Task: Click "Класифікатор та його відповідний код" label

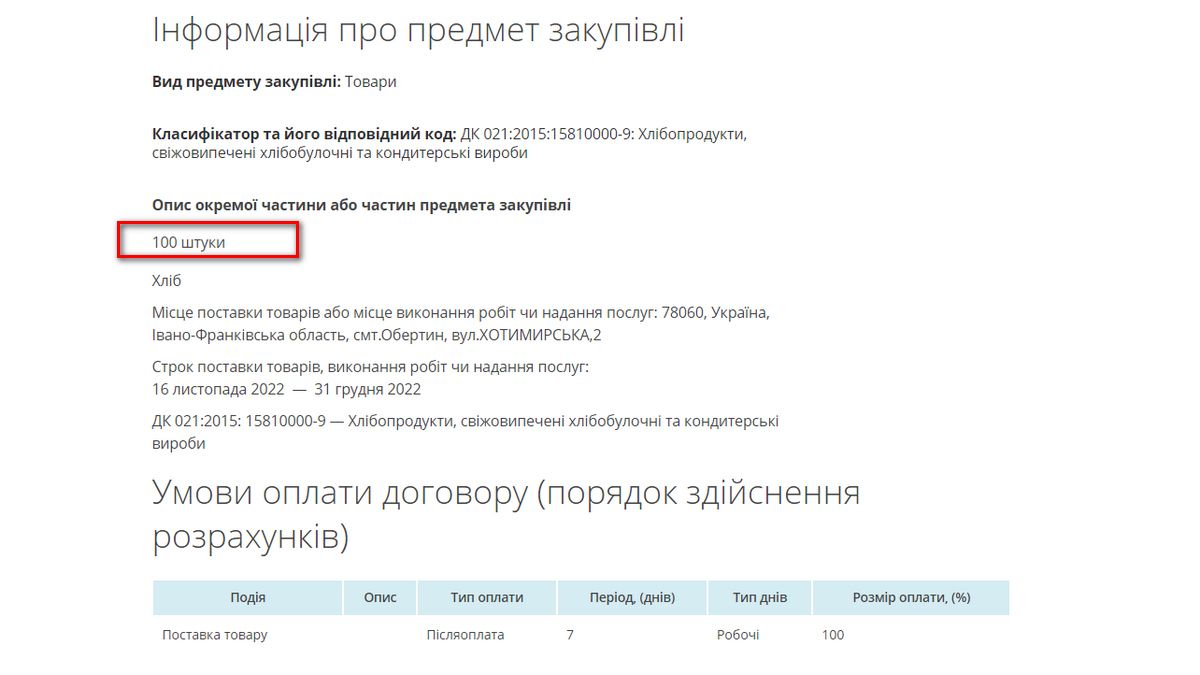Action: point(304,134)
